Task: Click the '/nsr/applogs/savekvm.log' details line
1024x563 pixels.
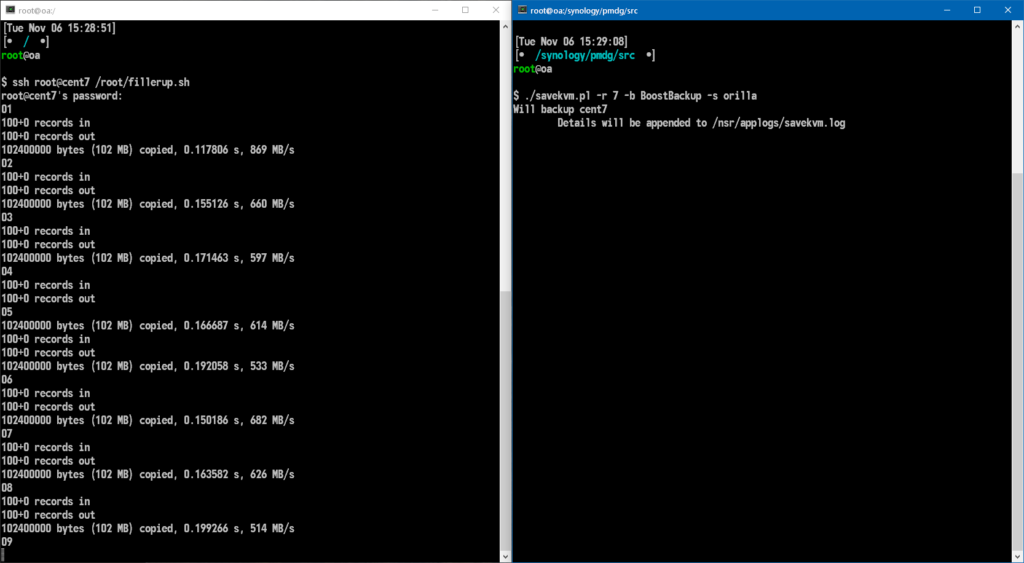Action: (701, 123)
